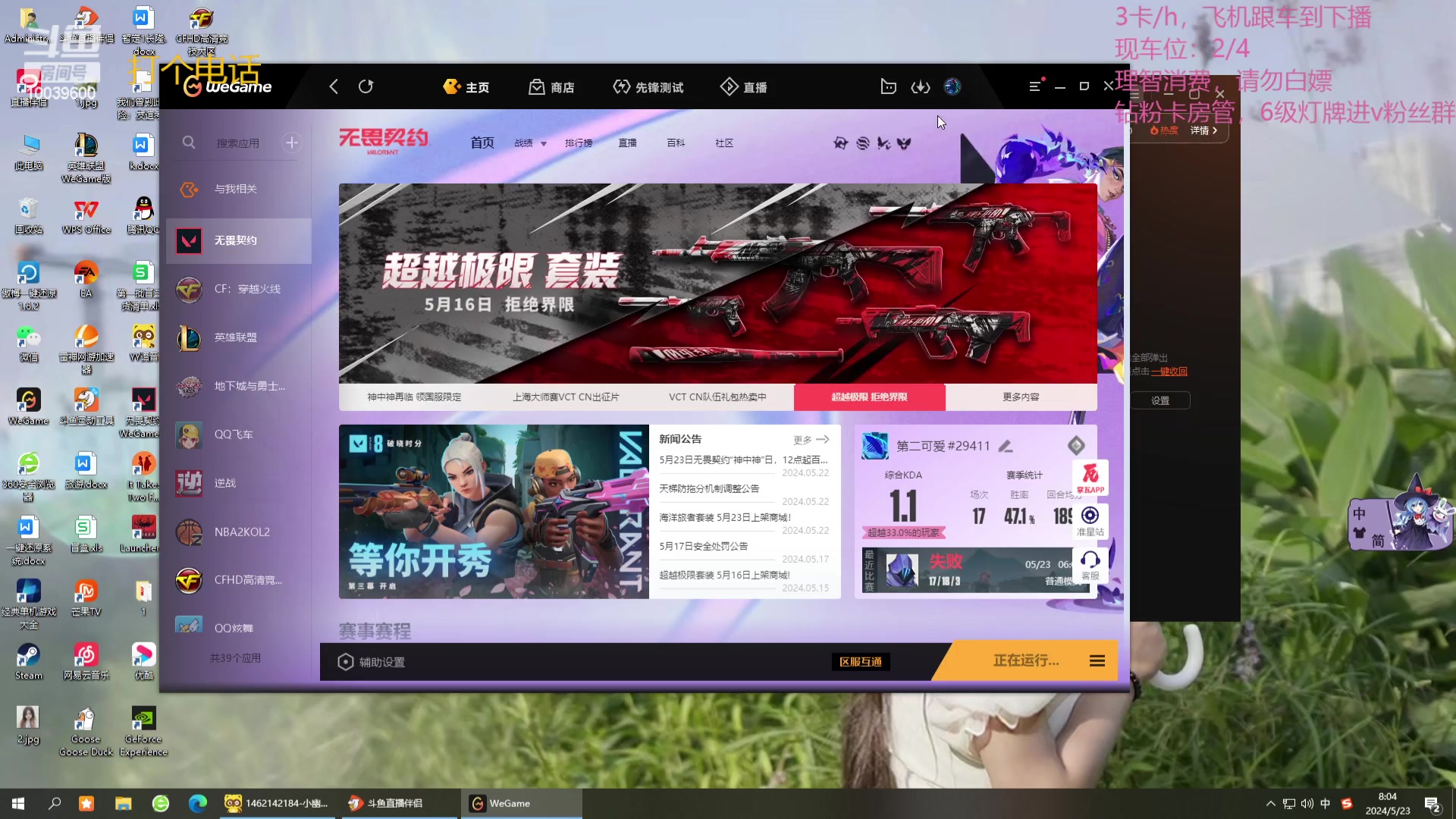Image resolution: width=1456 pixels, height=819 pixels.
Task: Open news 海洋旅者套装 5月23日上架商城
Action: [725, 517]
